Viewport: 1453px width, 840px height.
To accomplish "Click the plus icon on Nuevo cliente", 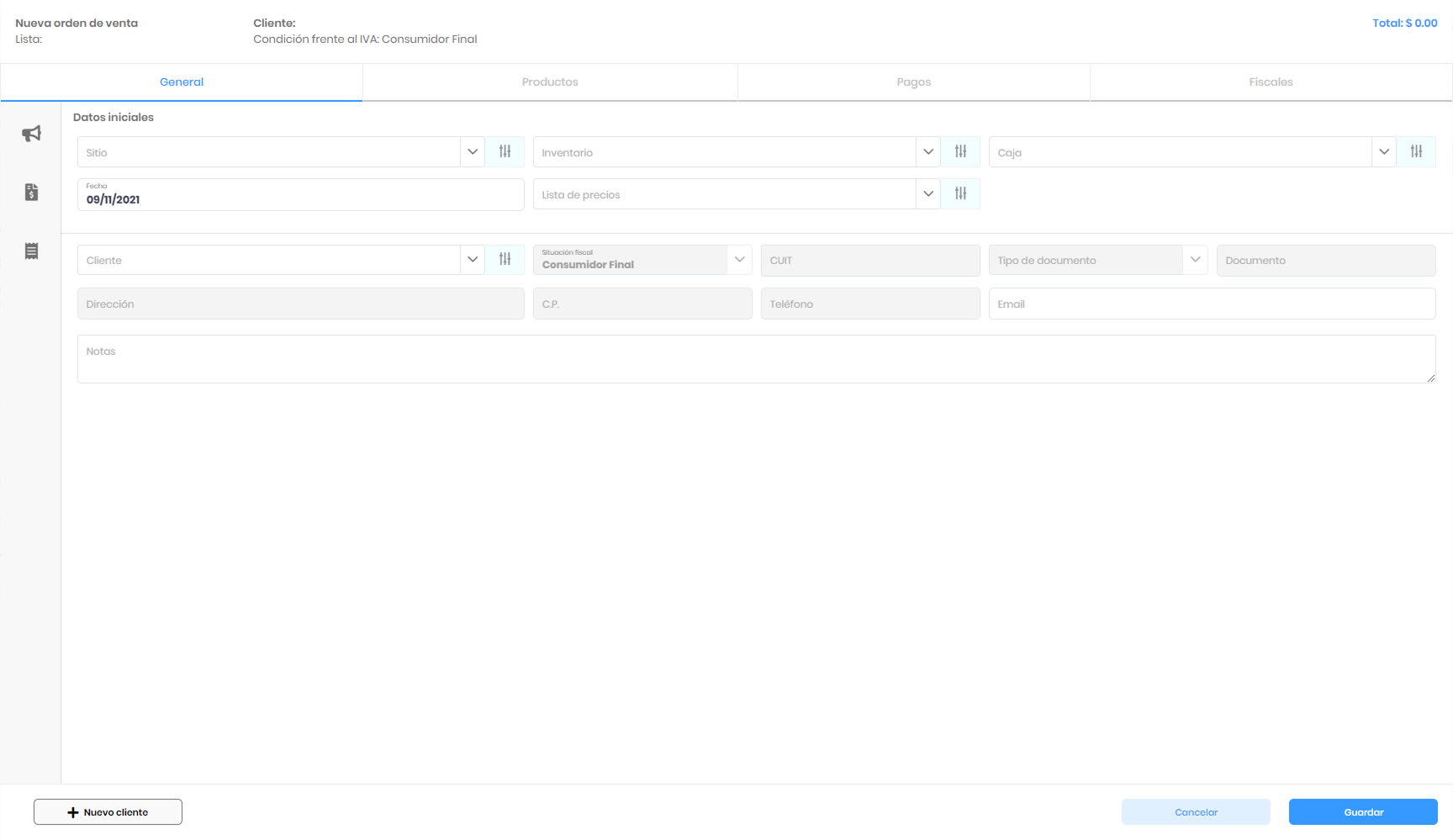I will point(73,812).
